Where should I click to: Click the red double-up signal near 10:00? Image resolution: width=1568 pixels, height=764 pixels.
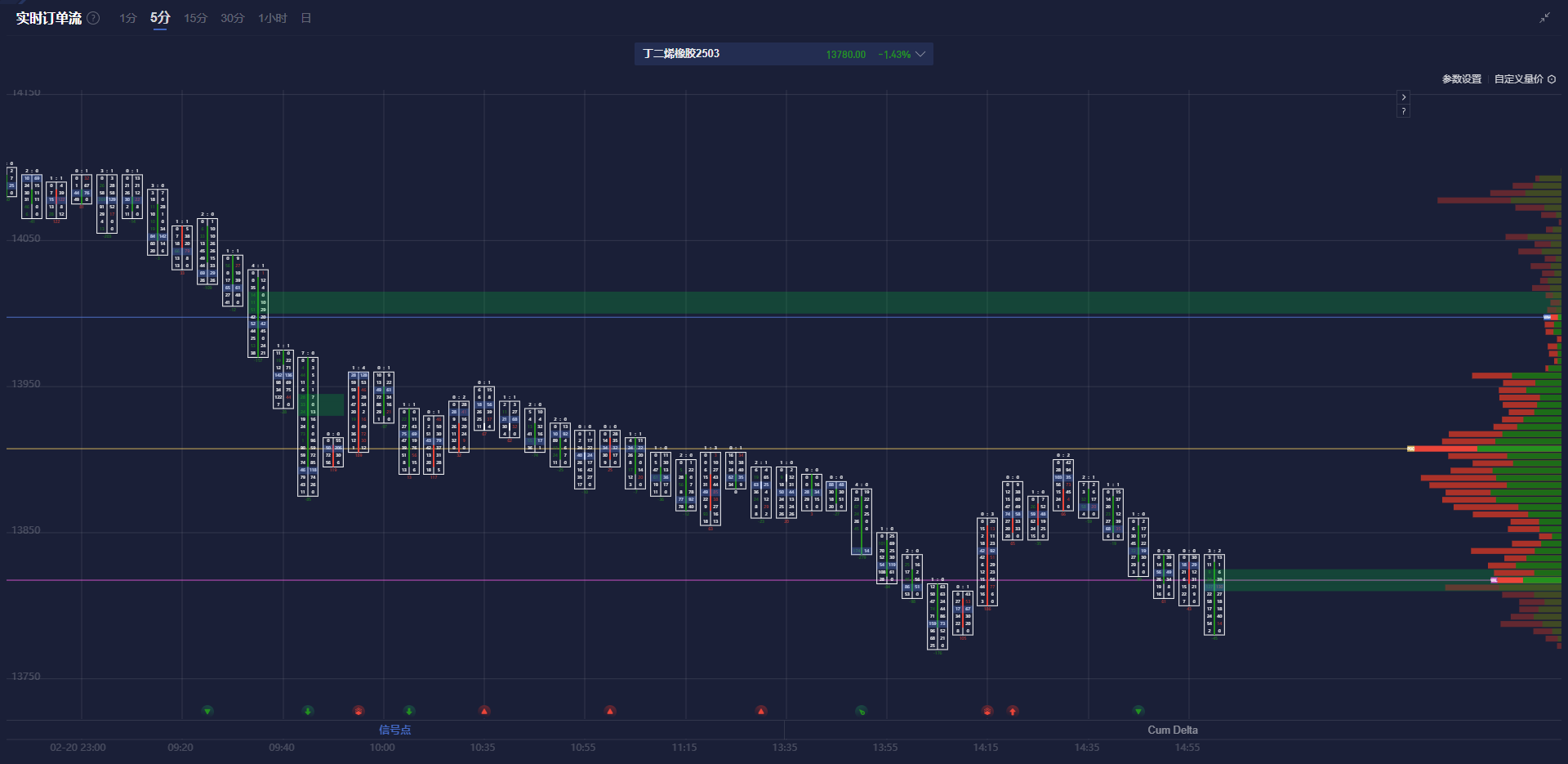(x=358, y=711)
